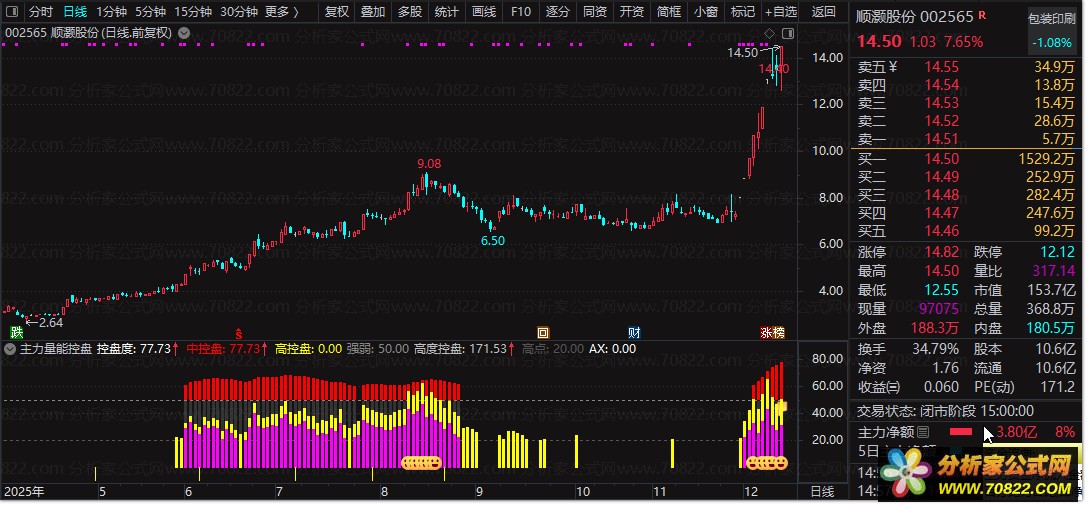1088x505 pixels.
Task: Click the red S marker on timeline
Action: click(x=239, y=334)
